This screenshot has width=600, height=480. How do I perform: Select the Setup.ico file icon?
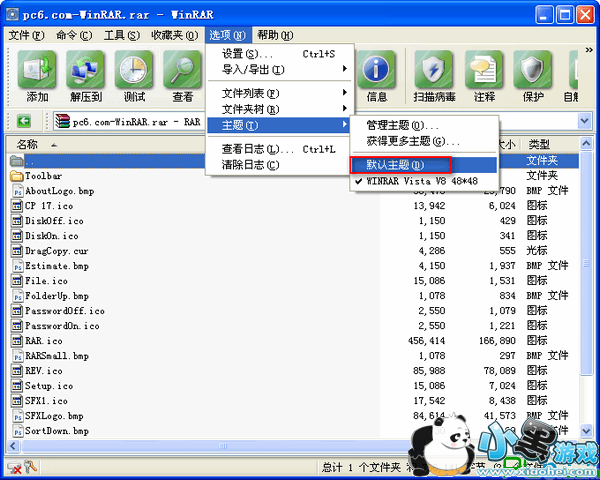click(x=16, y=386)
